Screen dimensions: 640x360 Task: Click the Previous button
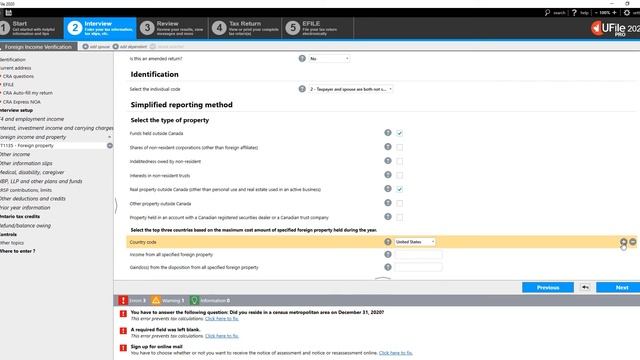pos(548,287)
